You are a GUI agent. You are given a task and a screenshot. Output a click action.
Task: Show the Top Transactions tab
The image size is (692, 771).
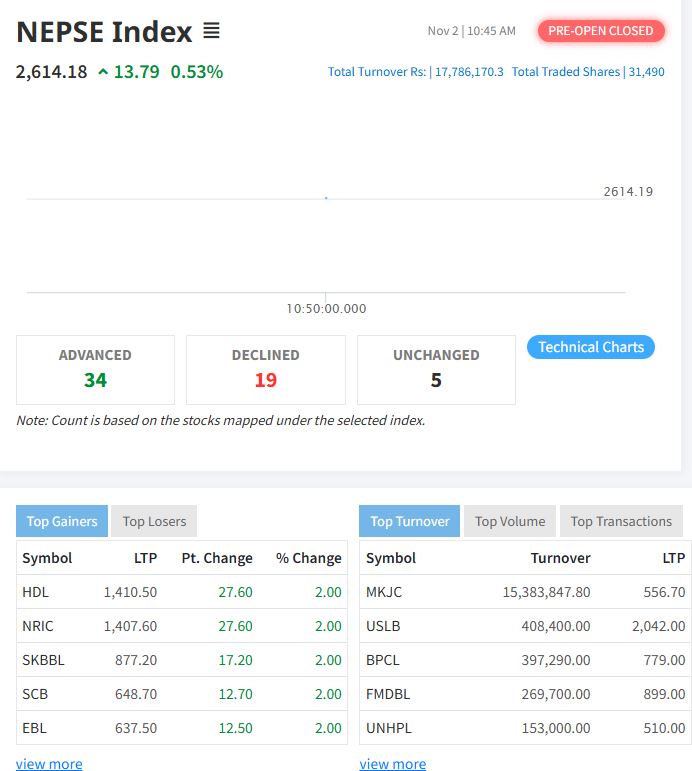621,521
